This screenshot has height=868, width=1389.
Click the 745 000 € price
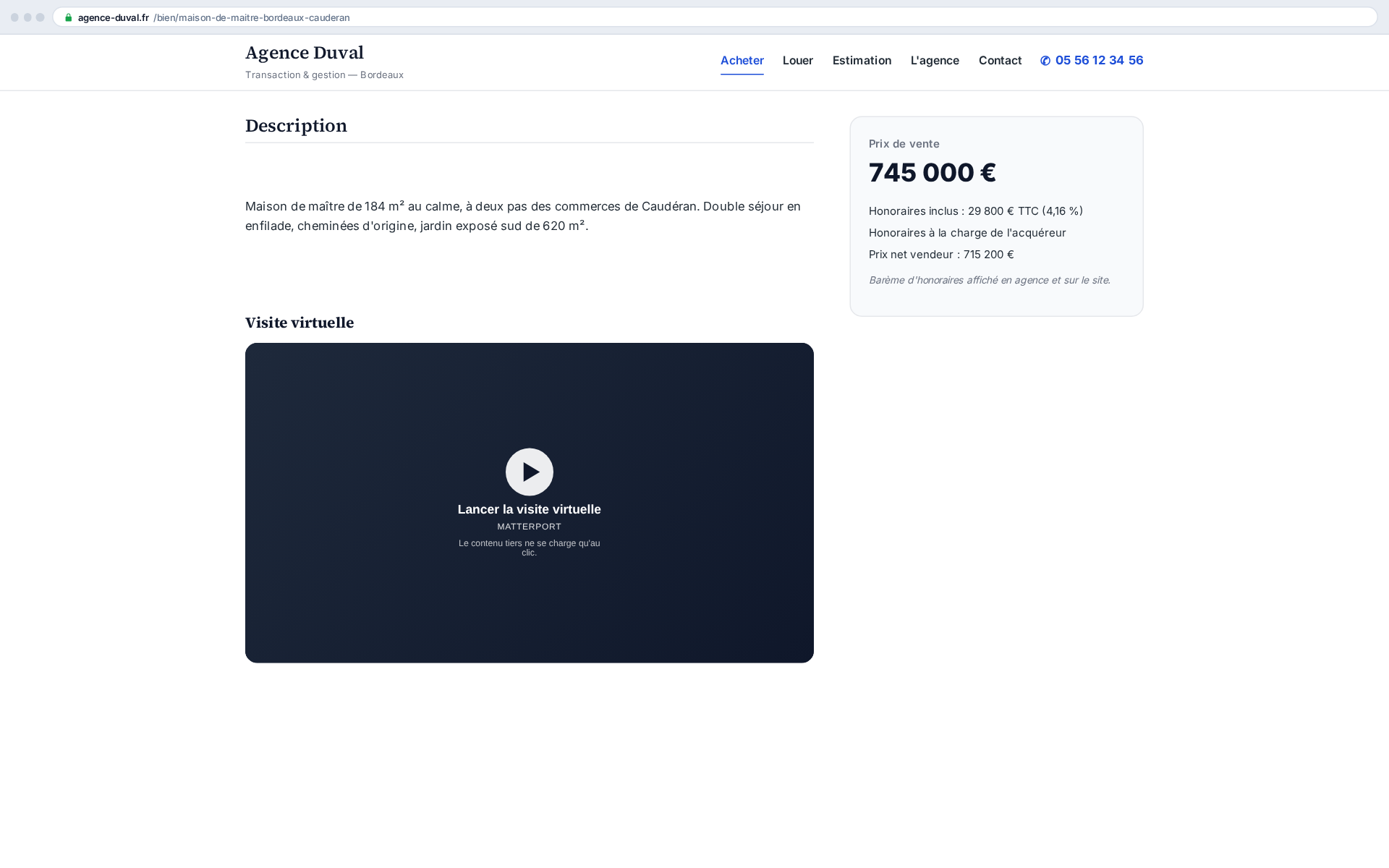[x=933, y=173]
